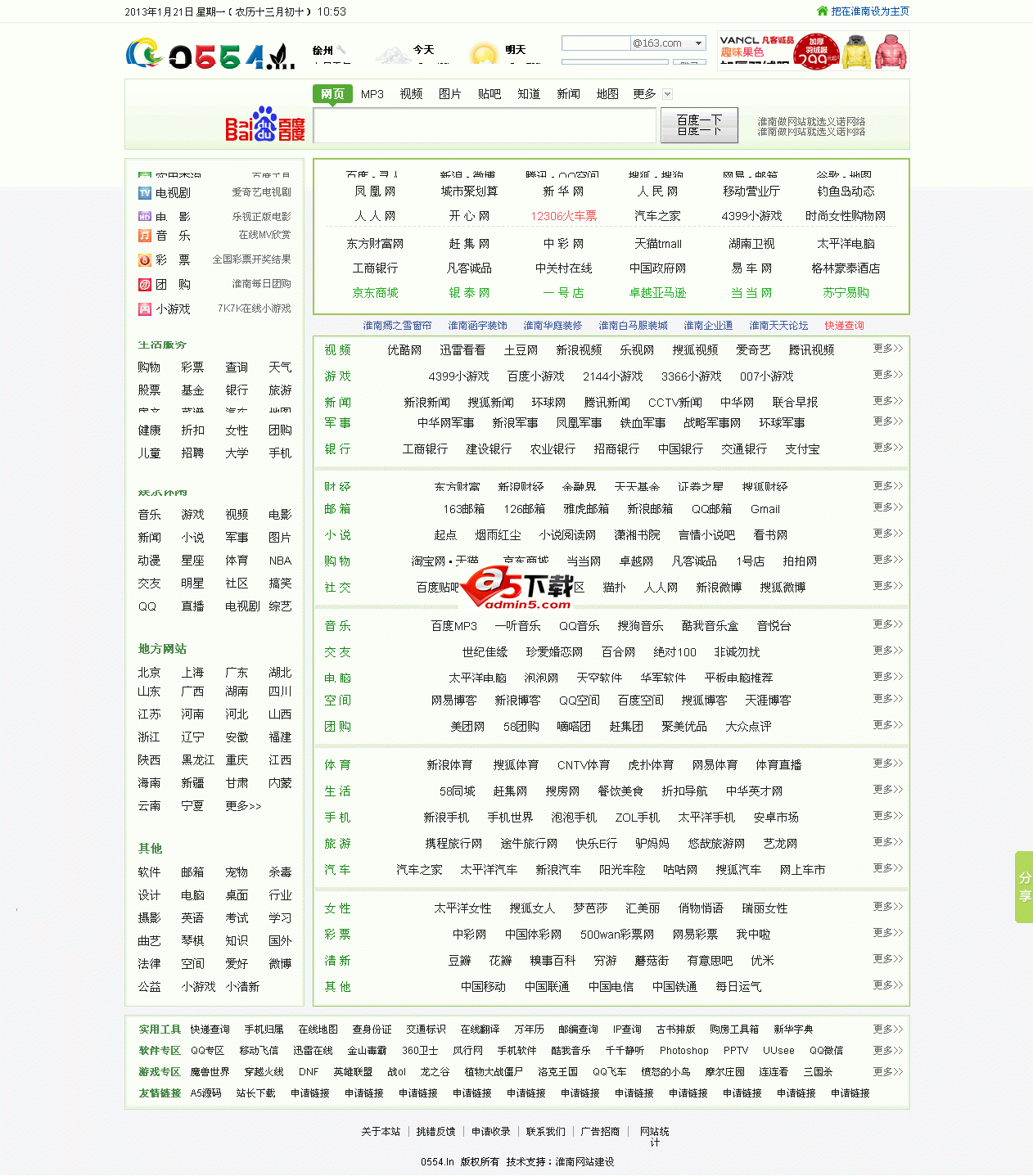Click the lottery ball icon beside 彩票
This screenshot has height=1176, width=1033.
pyautogui.click(x=144, y=259)
